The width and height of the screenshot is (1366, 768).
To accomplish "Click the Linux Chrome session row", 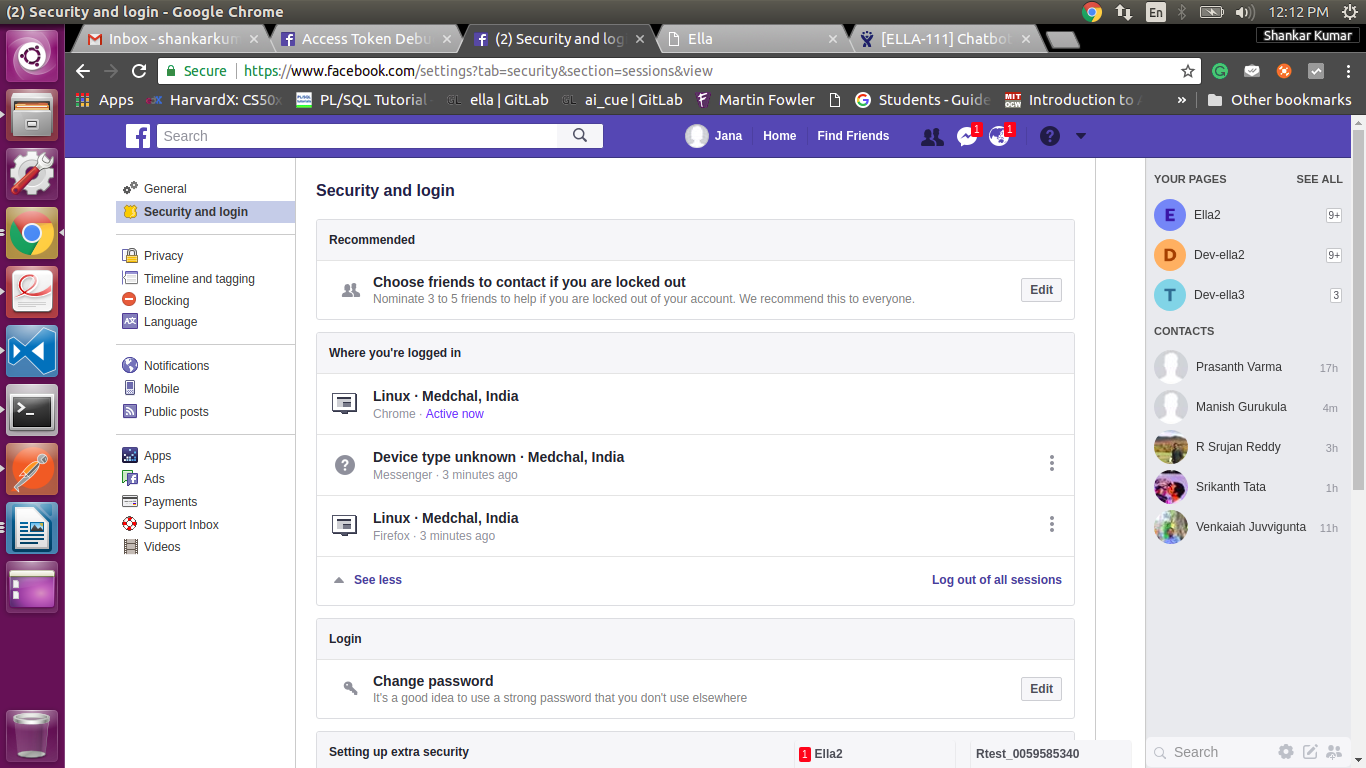I will click(695, 404).
